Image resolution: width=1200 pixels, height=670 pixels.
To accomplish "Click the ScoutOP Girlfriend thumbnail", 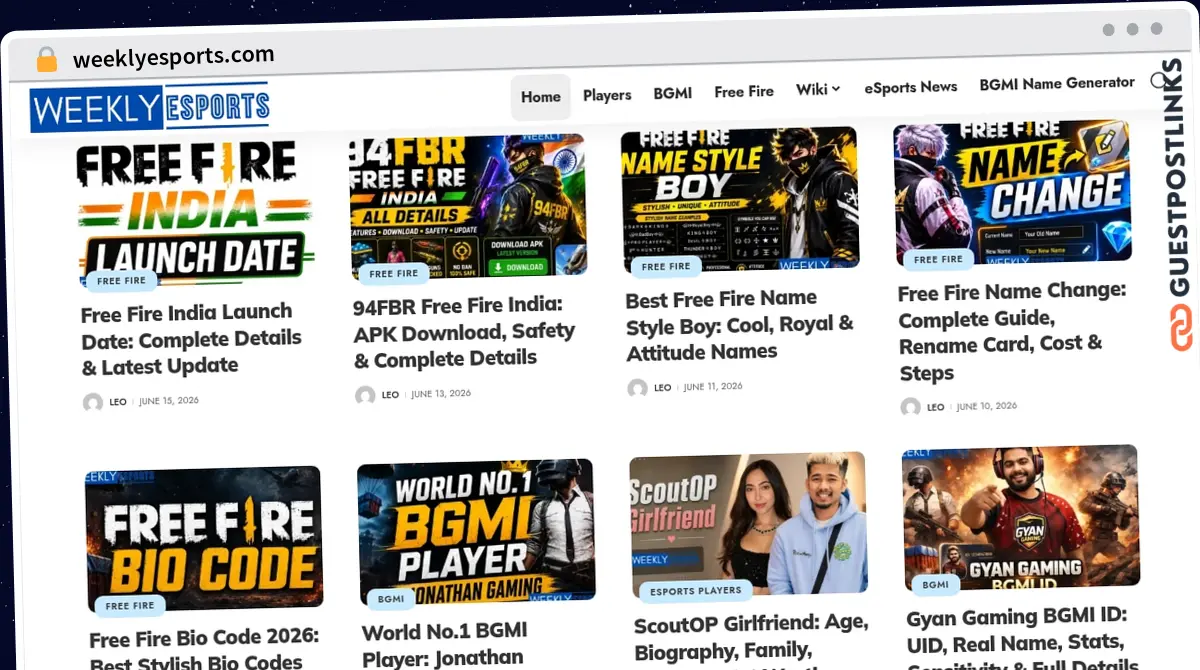I will tap(748, 524).
